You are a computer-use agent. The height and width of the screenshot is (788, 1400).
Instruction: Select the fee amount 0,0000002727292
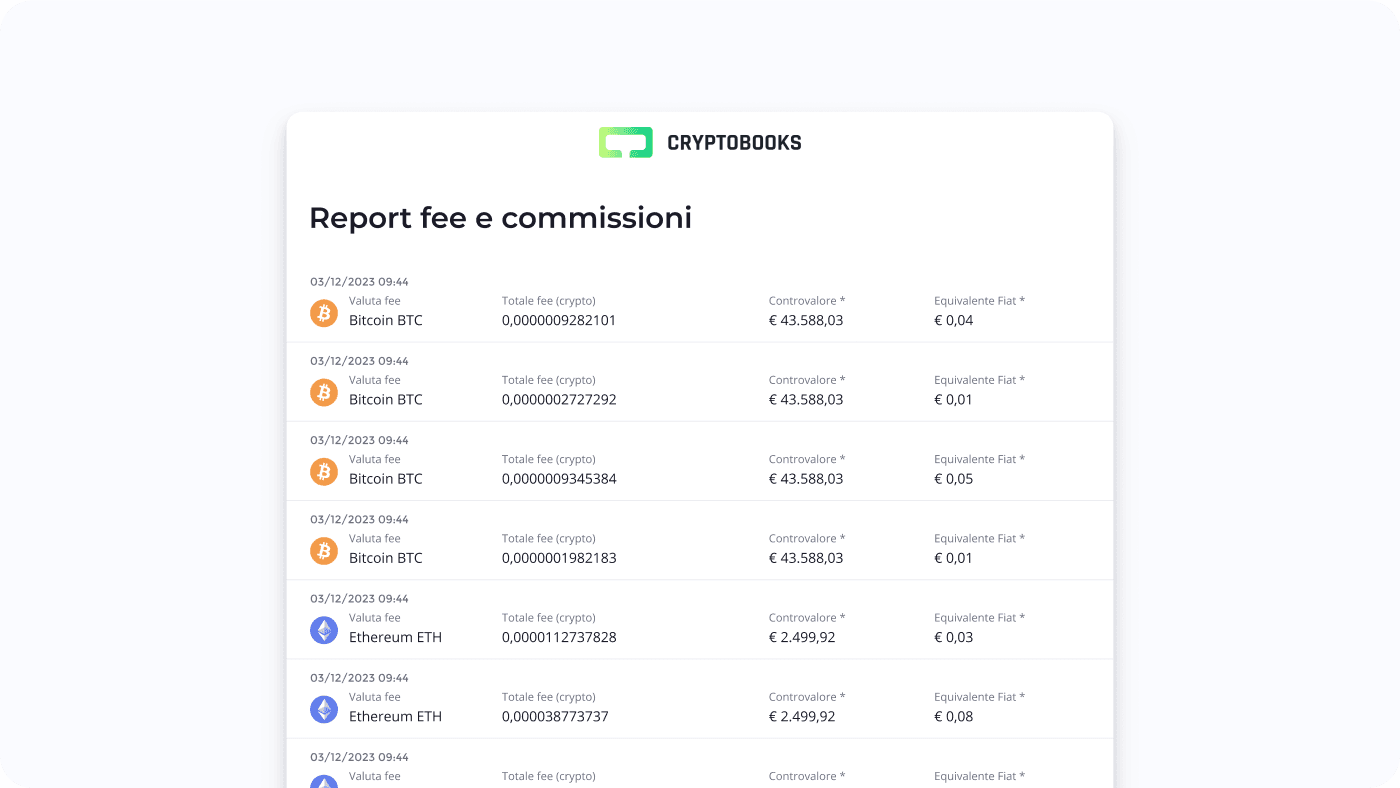click(559, 400)
